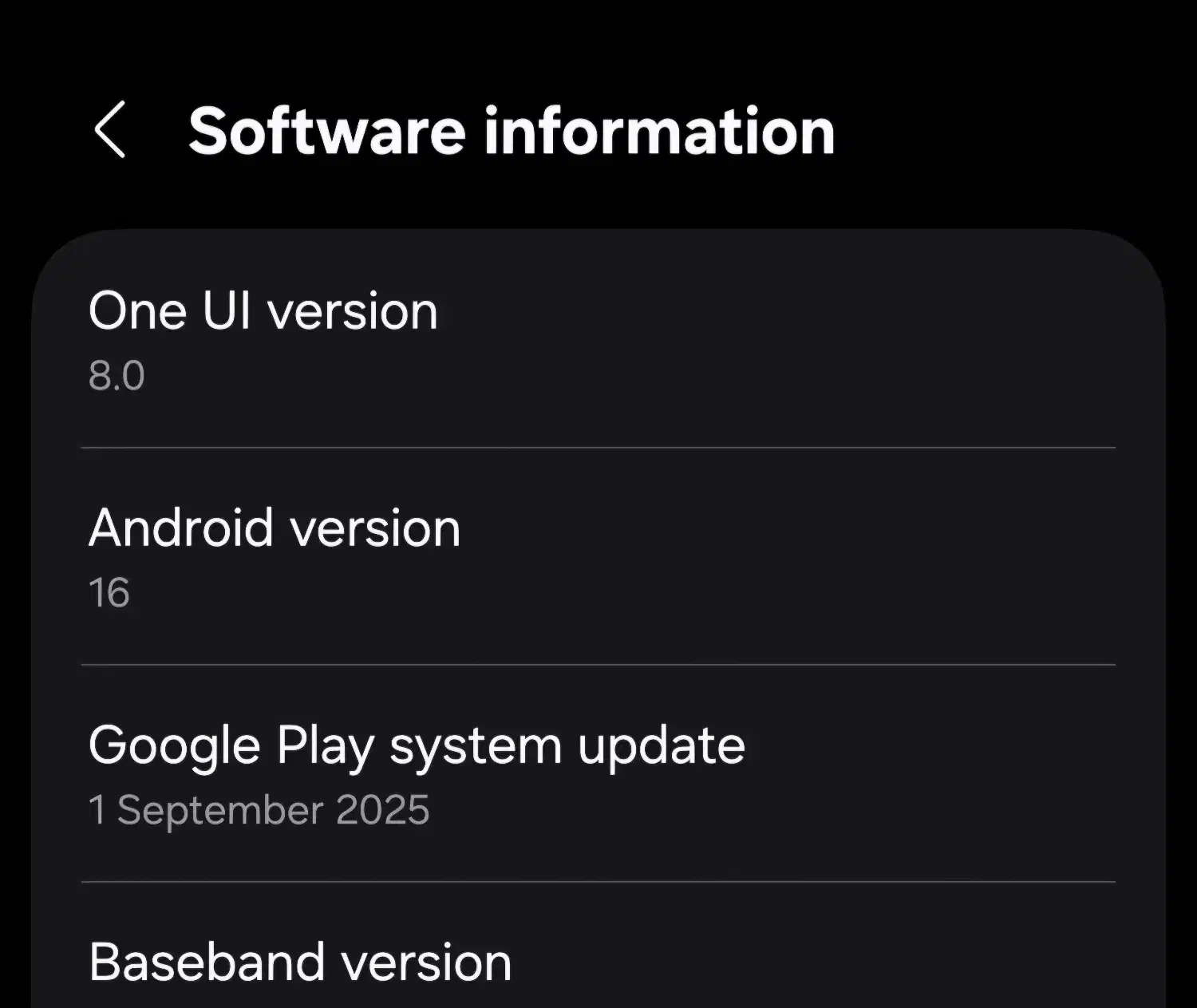Select the Android version row
This screenshot has width=1197, height=1008.
(275, 528)
